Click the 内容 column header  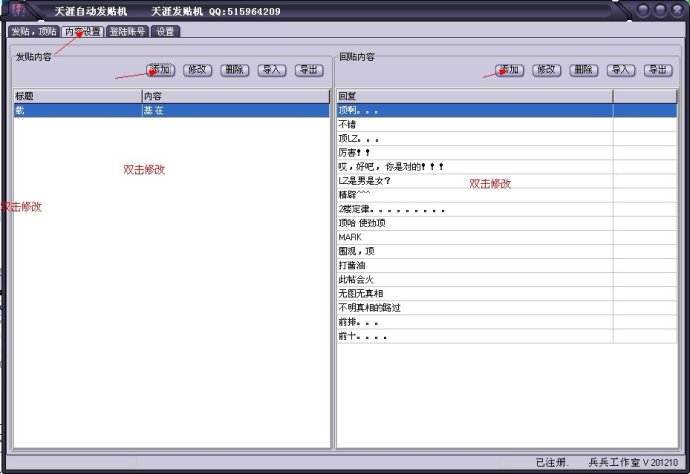(x=235, y=96)
